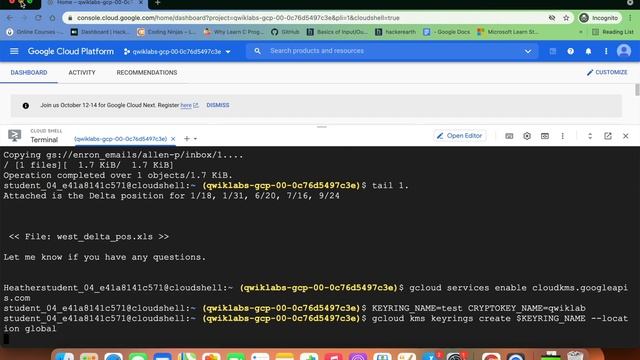Select the qwiklabs-gcp Cloud Shell session tab
Image resolution: width=640 pixels, height=360 pixels.
(120, 139)
